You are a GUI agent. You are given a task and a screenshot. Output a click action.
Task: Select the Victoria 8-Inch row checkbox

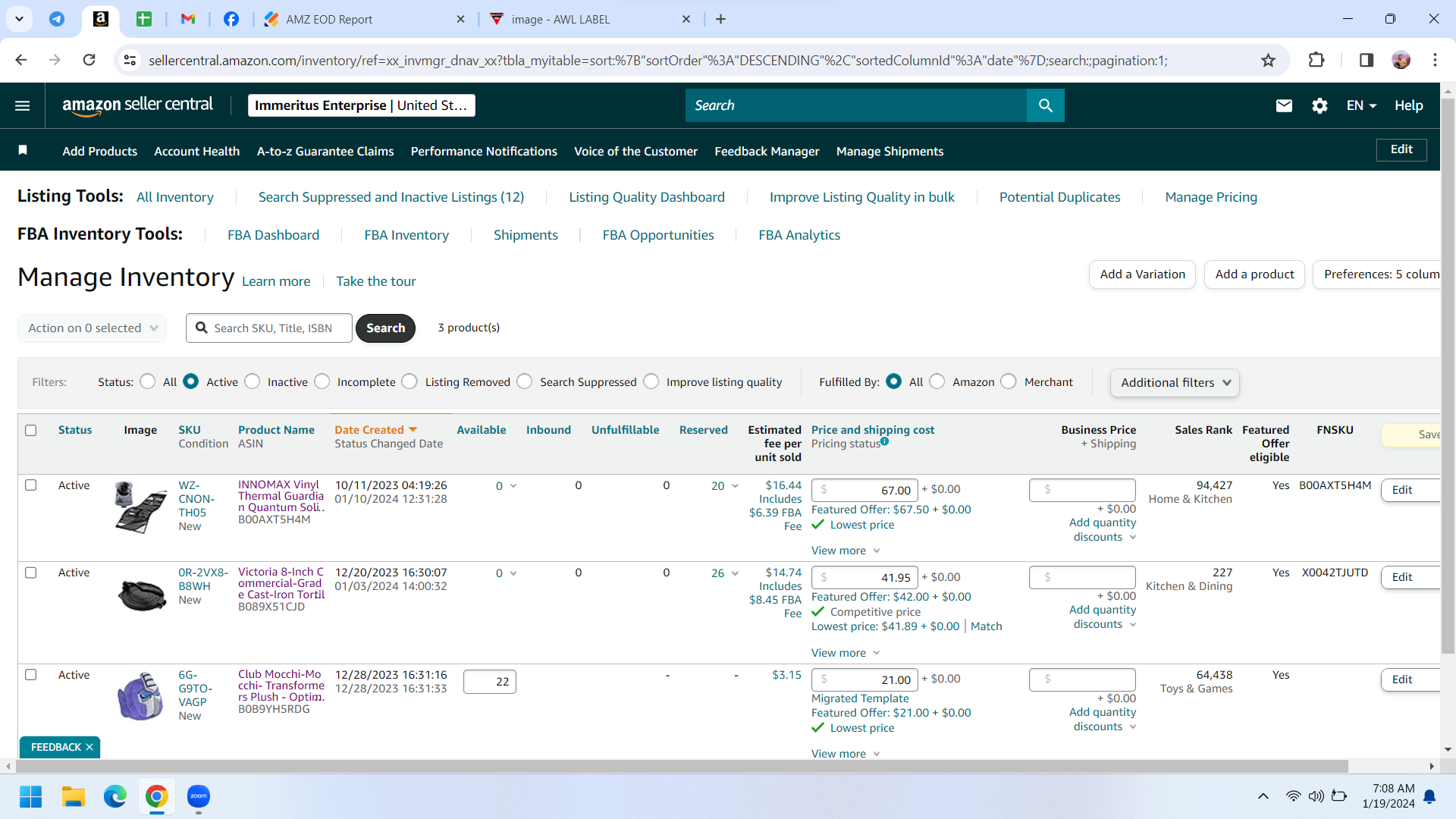tap(31, 573)
